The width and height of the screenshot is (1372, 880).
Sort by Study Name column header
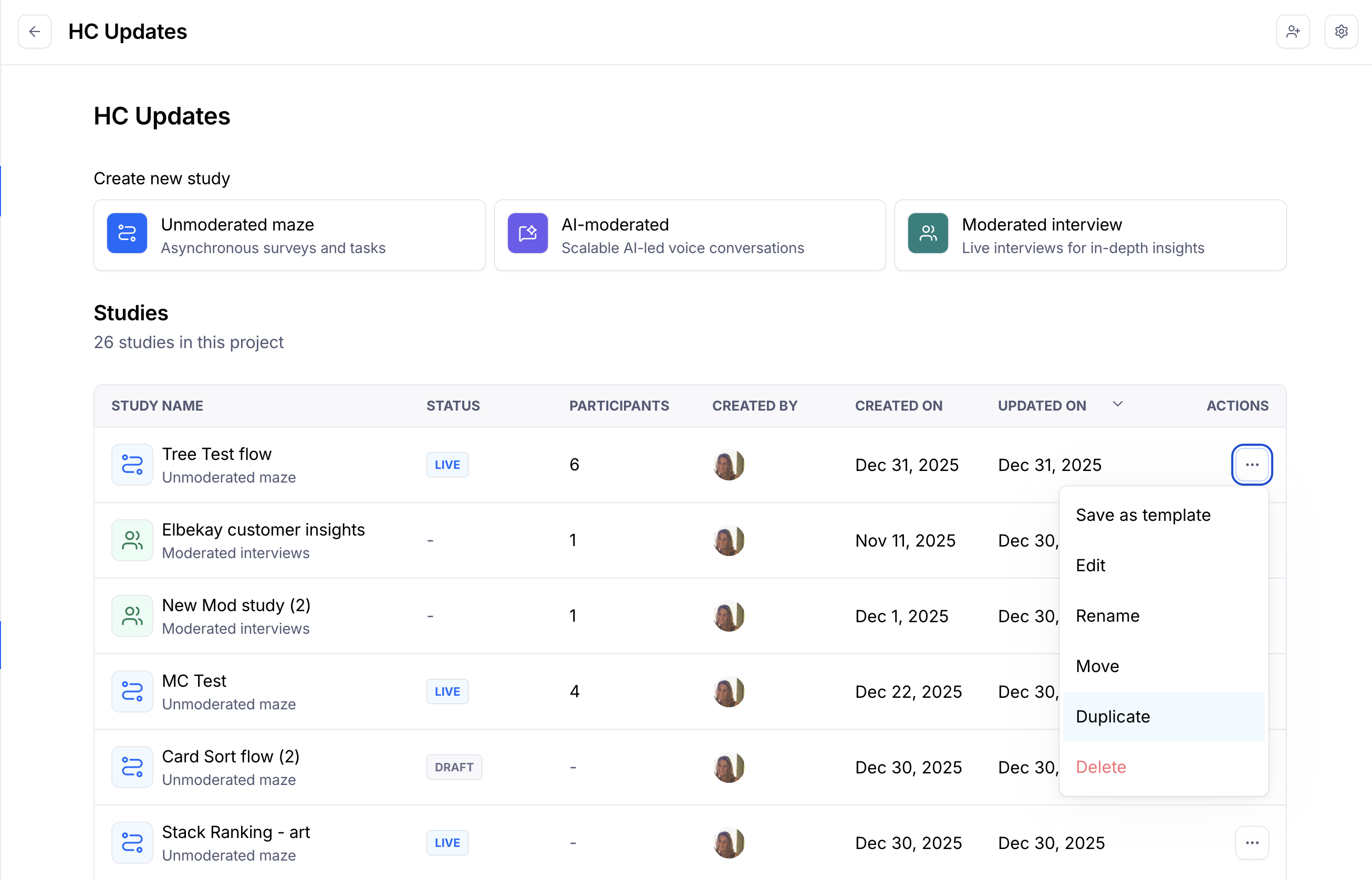click(157, 406)
